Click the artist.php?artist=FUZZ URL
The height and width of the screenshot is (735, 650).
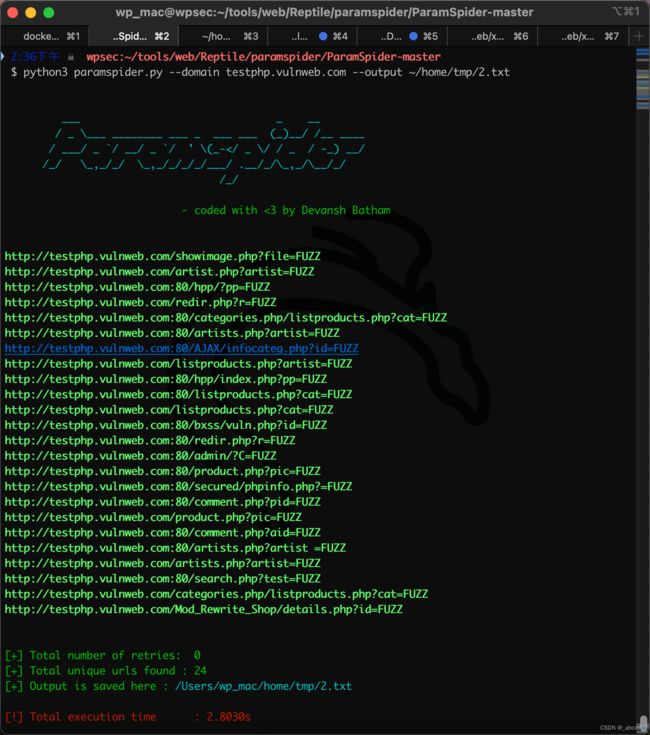pos(159,271)
